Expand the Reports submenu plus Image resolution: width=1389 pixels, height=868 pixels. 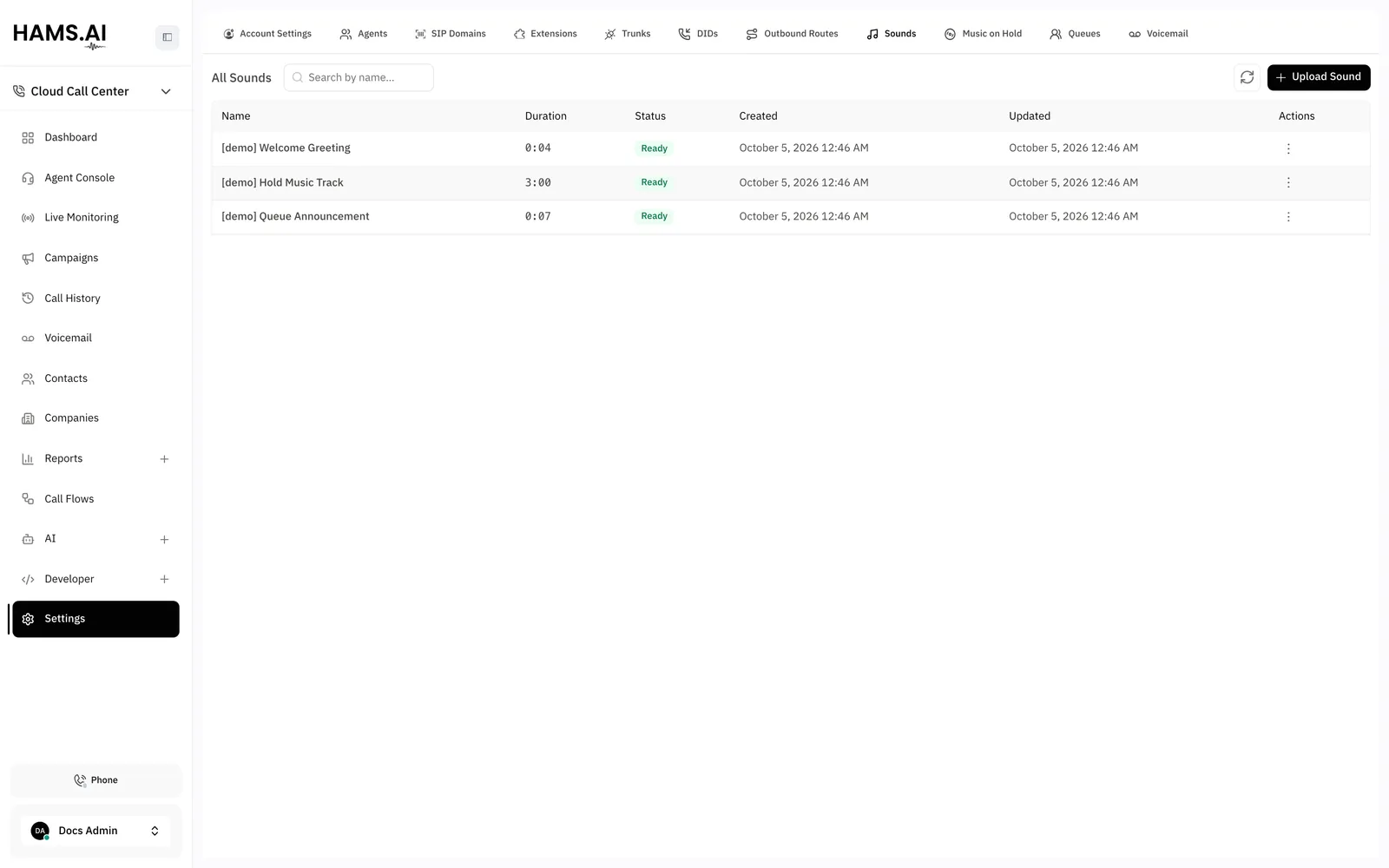[164, 459]
